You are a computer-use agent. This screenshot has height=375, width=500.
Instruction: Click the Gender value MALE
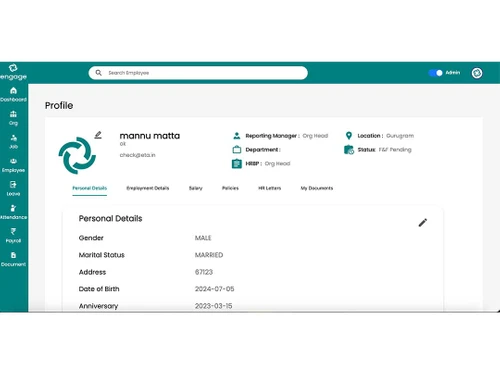[x=203, y=238]
